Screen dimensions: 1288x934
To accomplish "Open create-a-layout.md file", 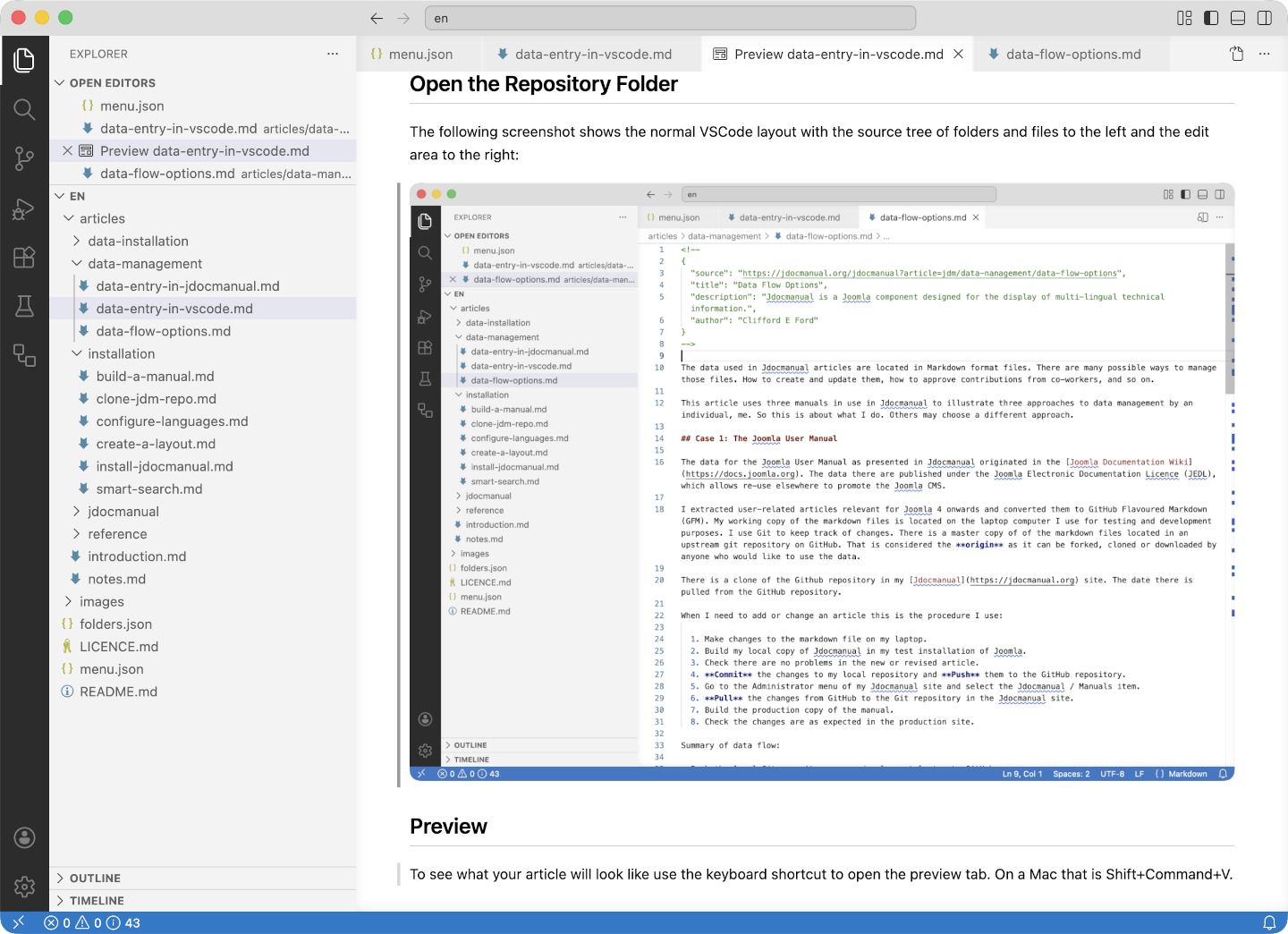I will coord(203,444).
